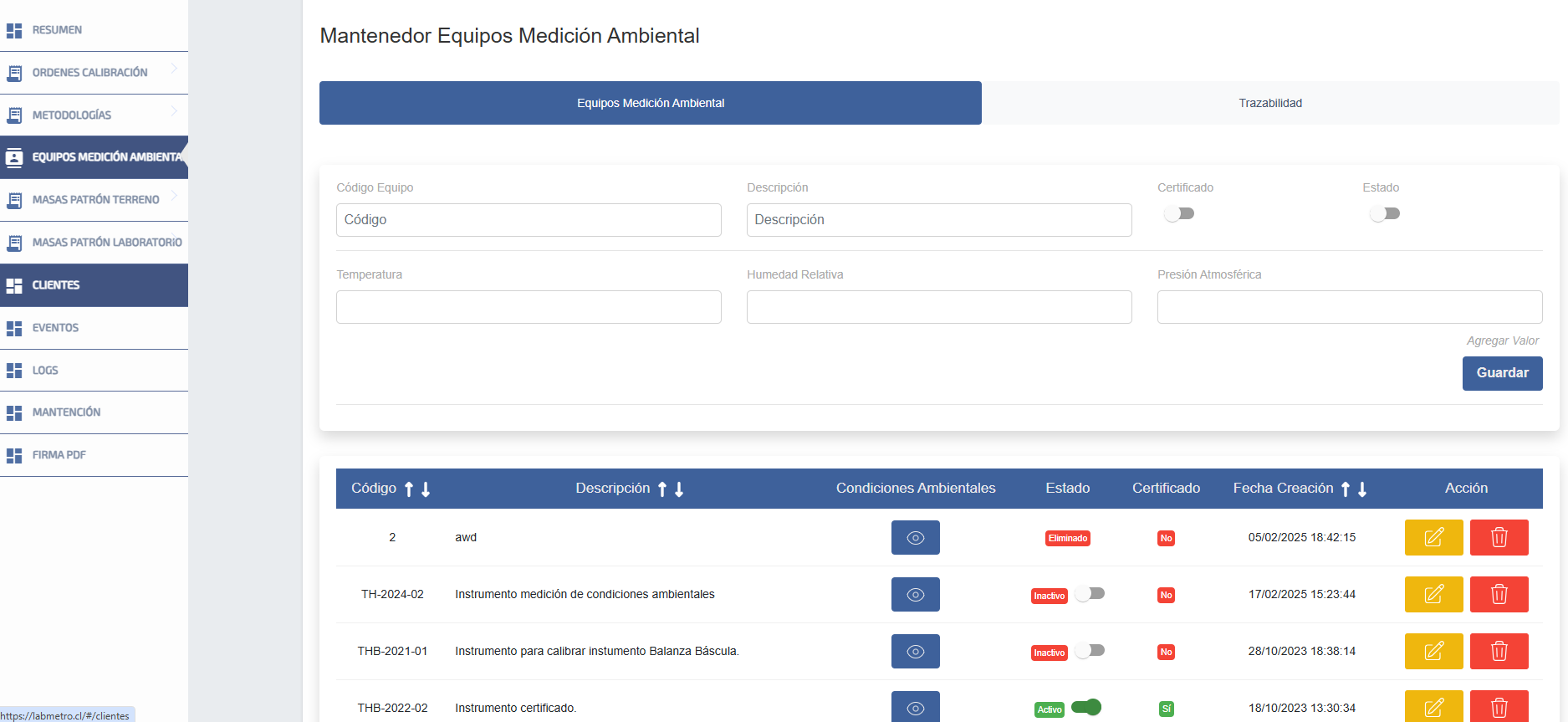Sort Fecha Creación column descending arrow
The image size is (1568, 722).
click(x=1362, y=489)
